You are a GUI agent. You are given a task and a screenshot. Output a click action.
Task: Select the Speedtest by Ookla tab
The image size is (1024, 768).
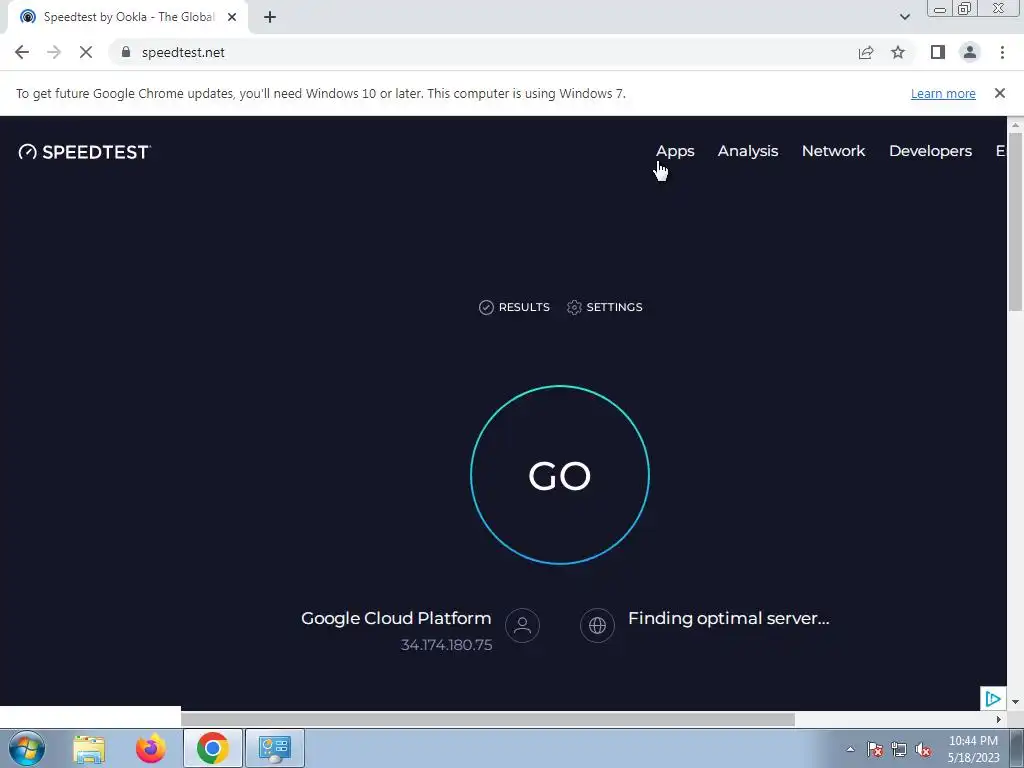[128, 17]
